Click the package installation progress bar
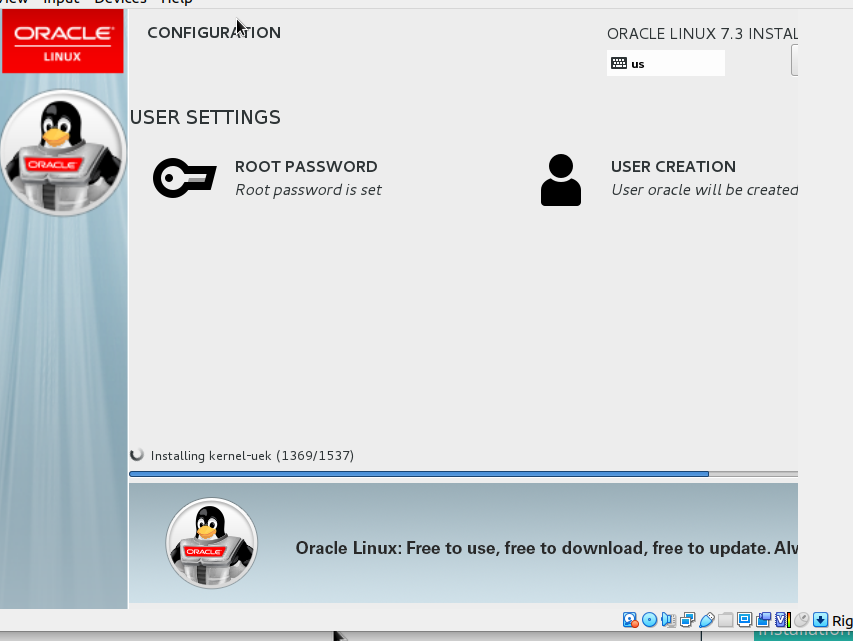853x641 pixels. [x=463, y=474]
